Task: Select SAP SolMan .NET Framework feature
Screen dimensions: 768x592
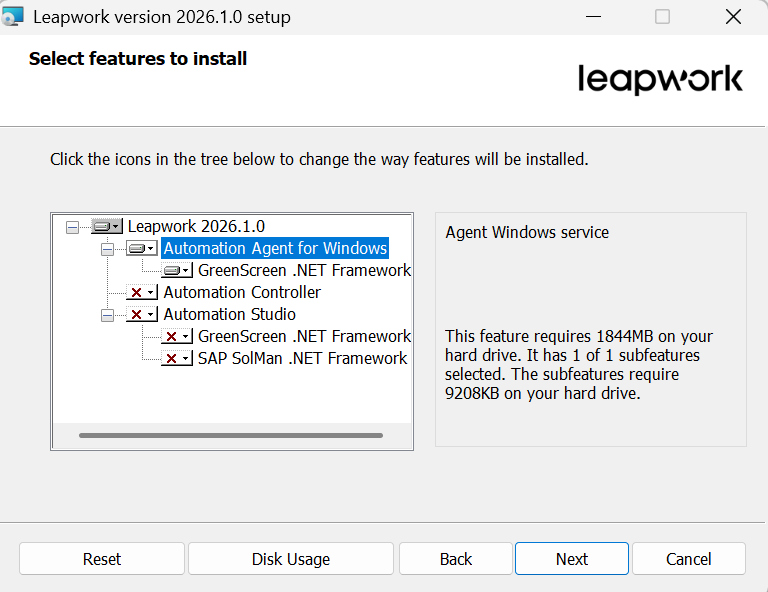Action: (x=302, y=358)
